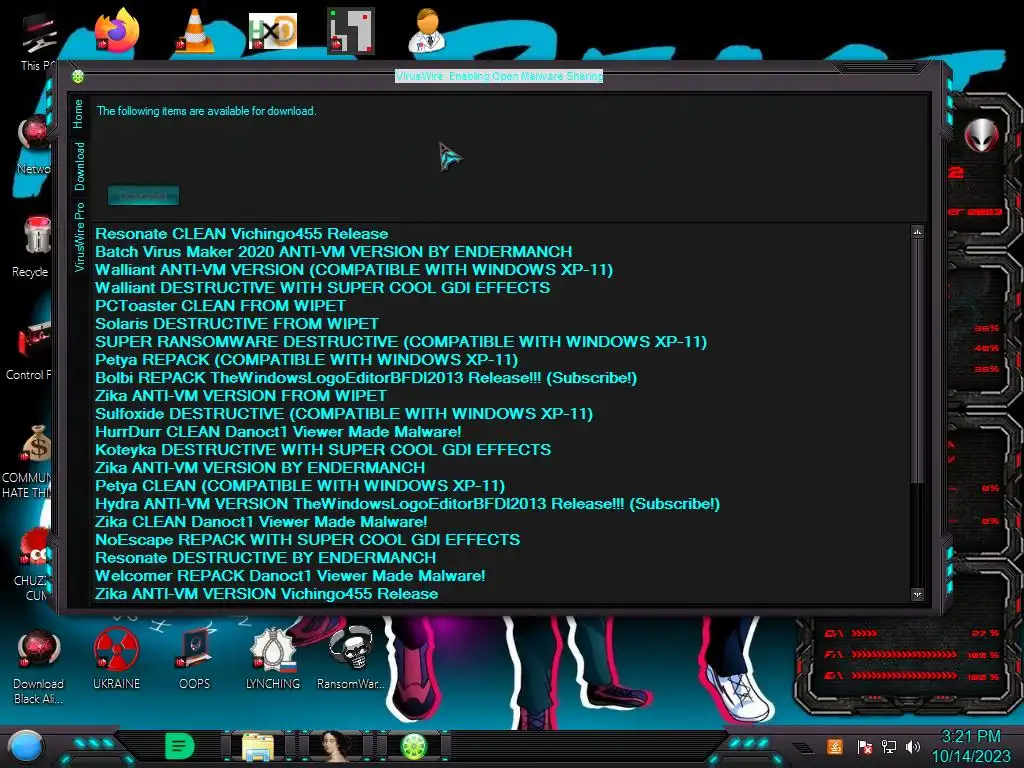Click the Start orb on the taskbar

(x=25, y=747)
